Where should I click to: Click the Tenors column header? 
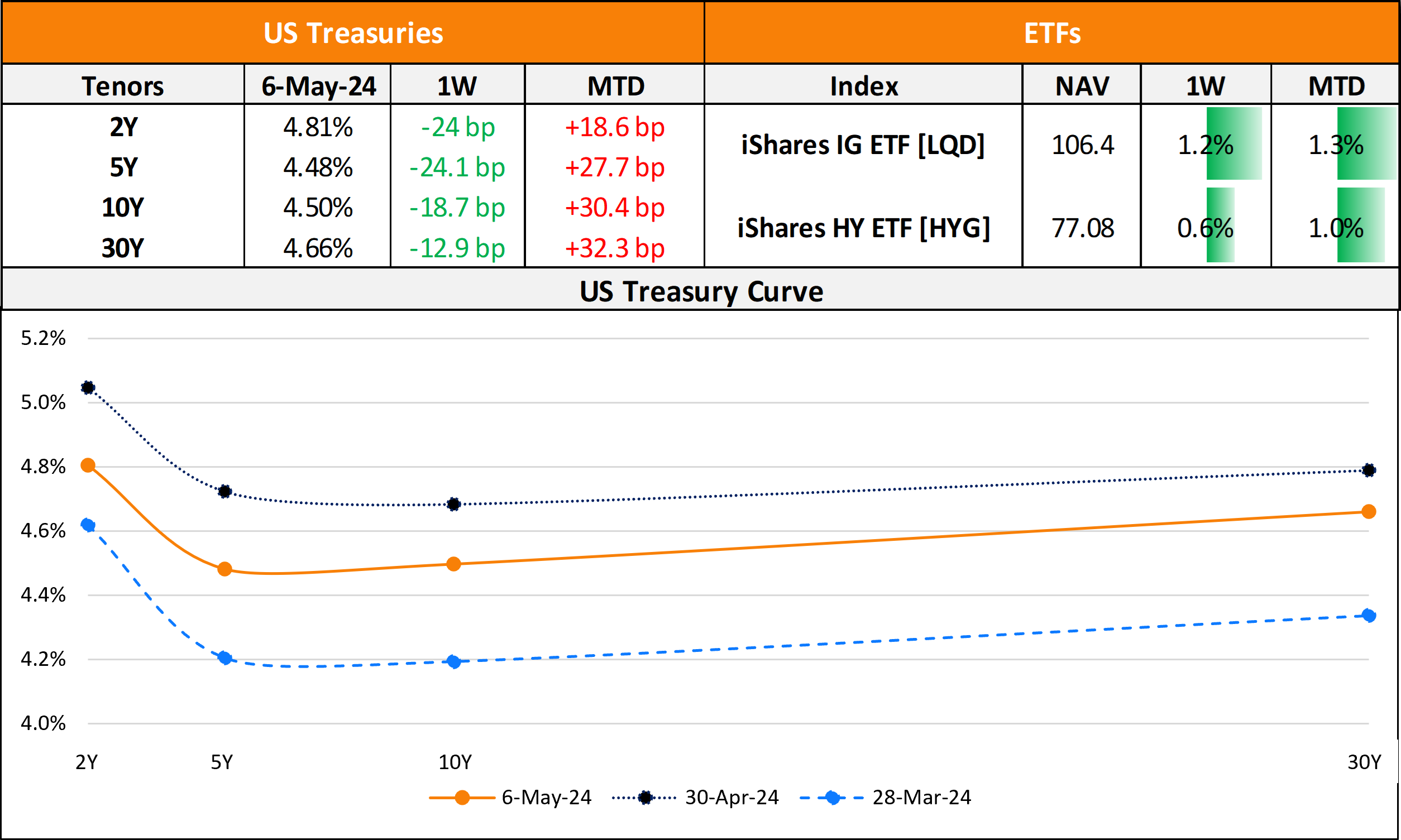click(x=122, y=86)
